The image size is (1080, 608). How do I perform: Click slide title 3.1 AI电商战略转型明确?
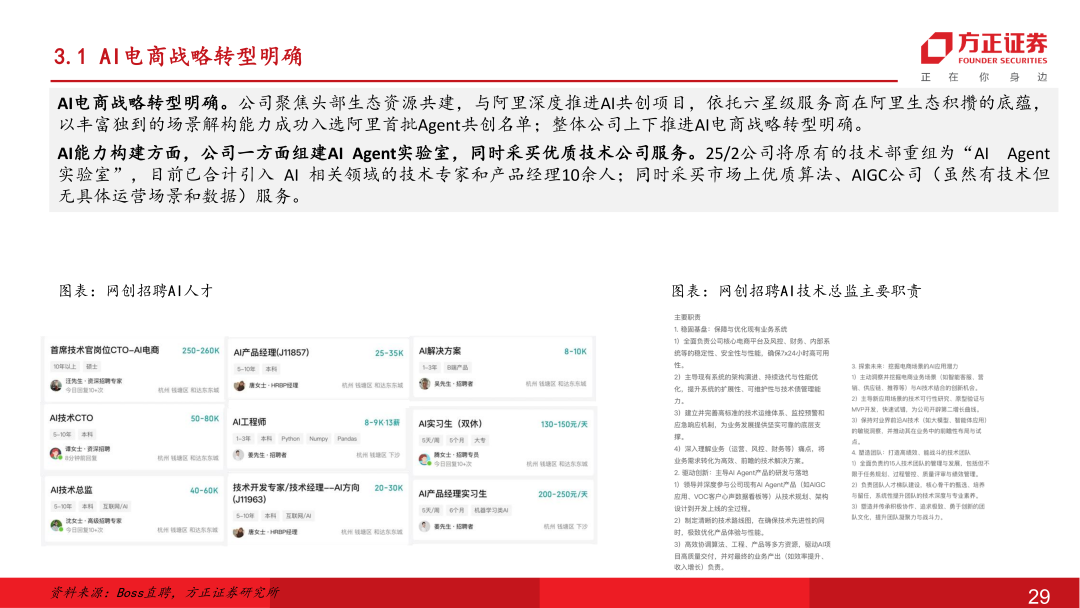(178, 56)
